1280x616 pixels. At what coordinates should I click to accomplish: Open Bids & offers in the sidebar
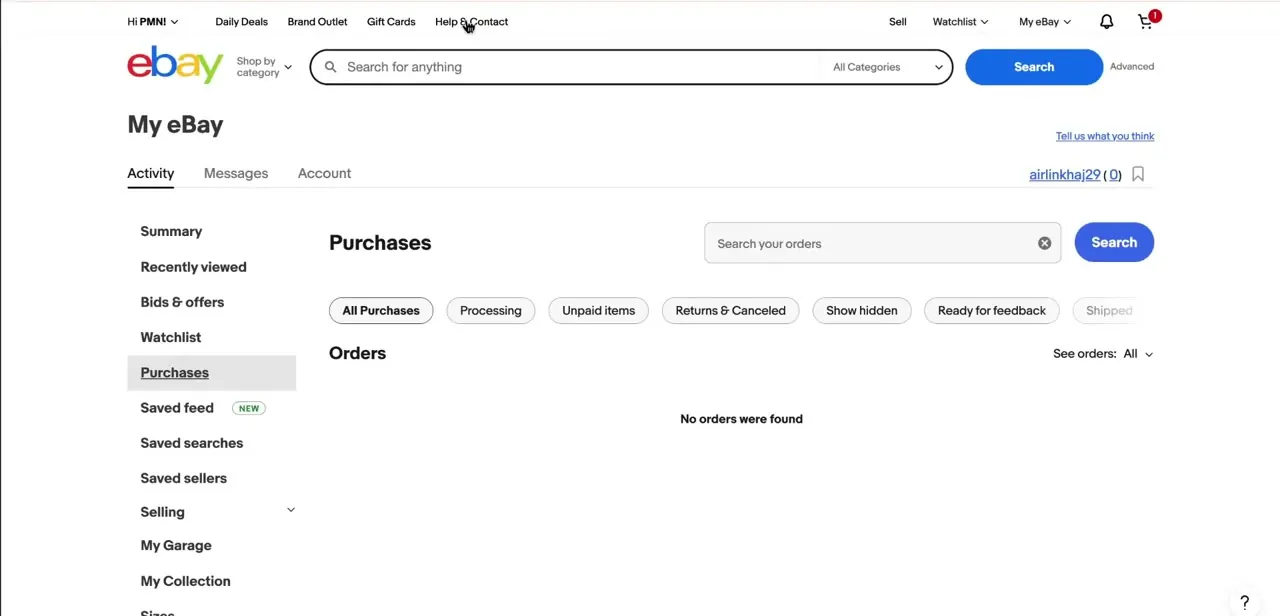coord(182,302)
